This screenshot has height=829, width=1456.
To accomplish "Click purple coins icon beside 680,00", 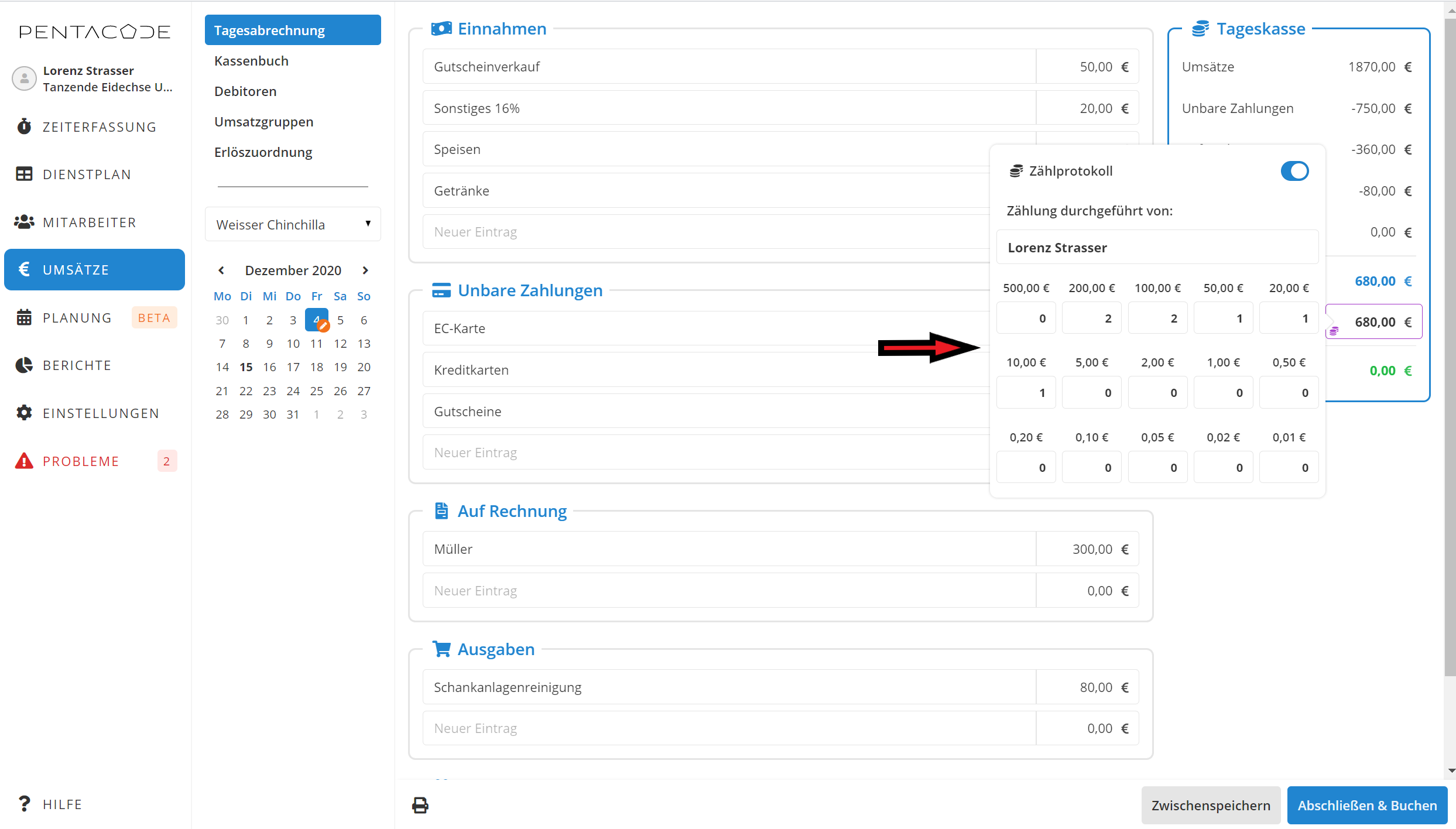I will tap(1334, 331).
